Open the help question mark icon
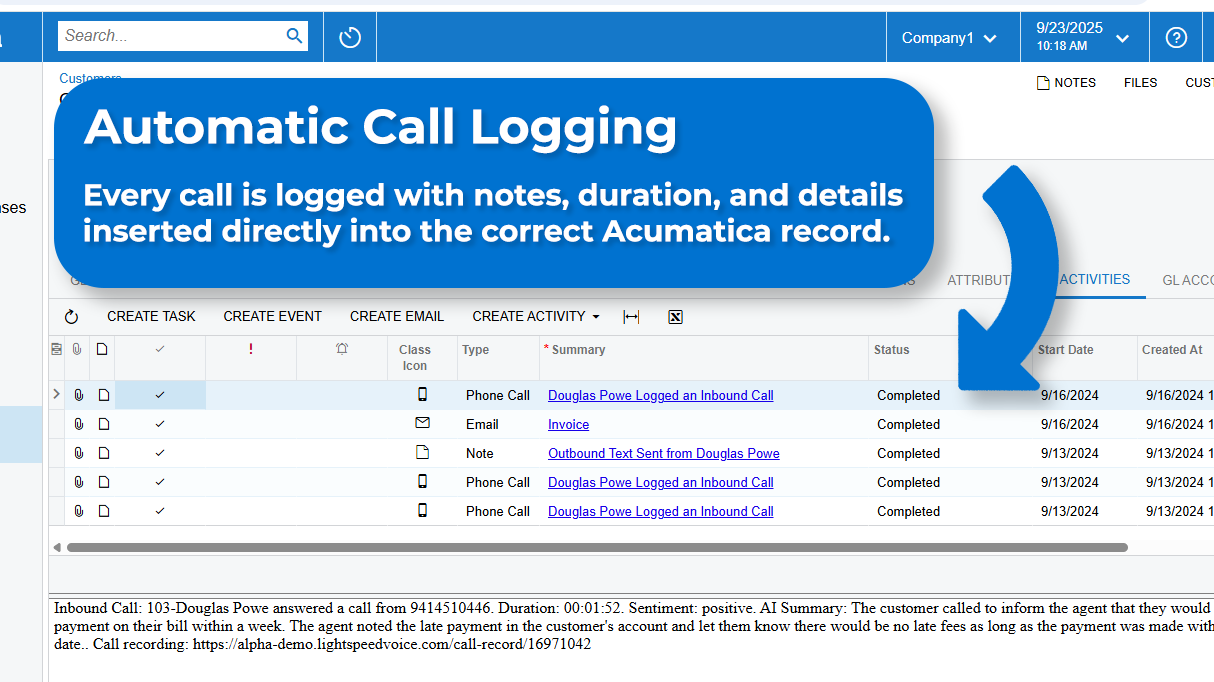The image size is (1214, 682). point(1176,38)
